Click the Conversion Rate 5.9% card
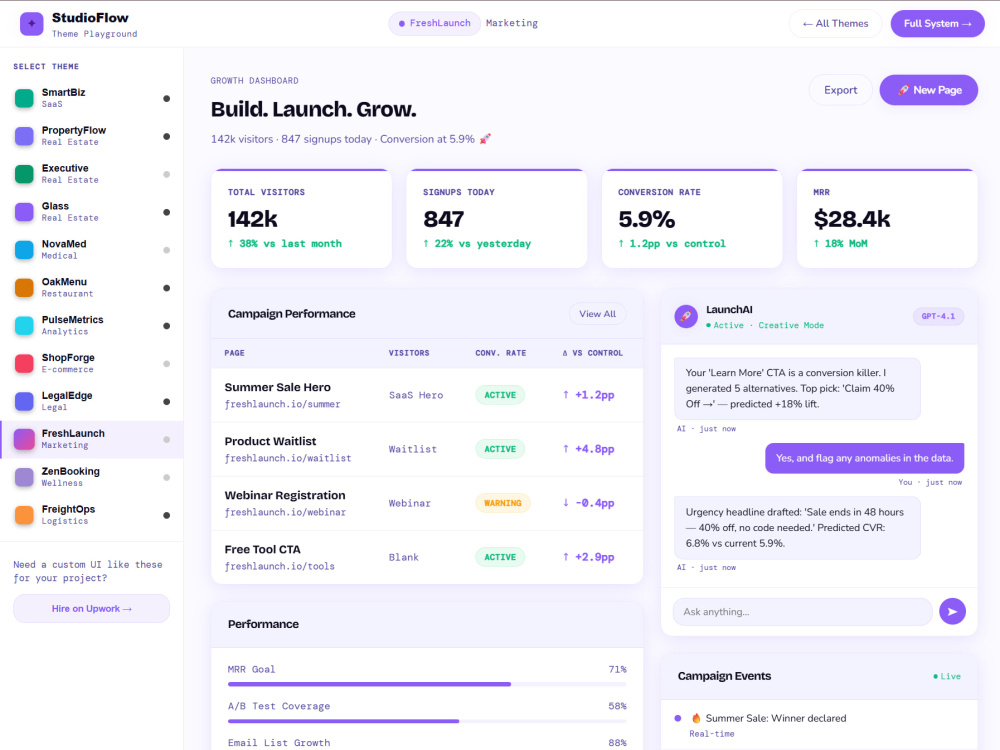This screenshot has height=750, width=1000. click(692, 219)
